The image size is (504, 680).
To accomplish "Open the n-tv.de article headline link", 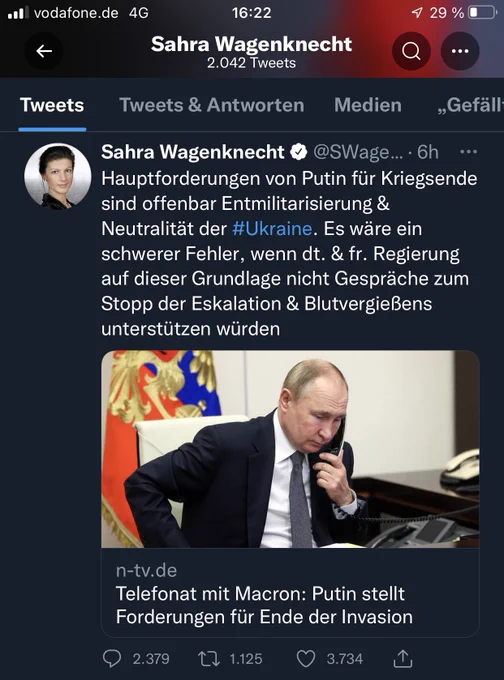I will 264,605.
